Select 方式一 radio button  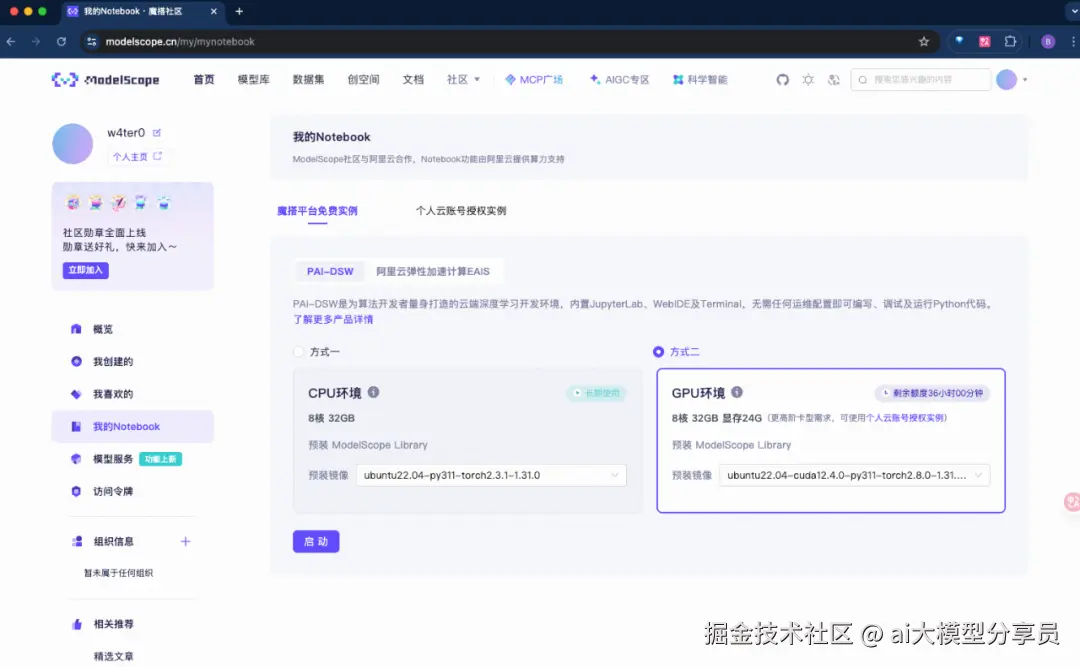298,352
